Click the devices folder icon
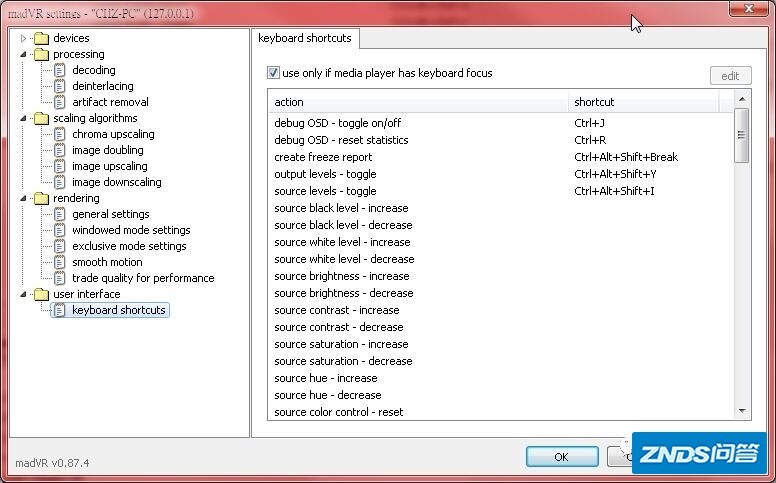This screenshot has width=776, height=483. [x=42, y=38]
